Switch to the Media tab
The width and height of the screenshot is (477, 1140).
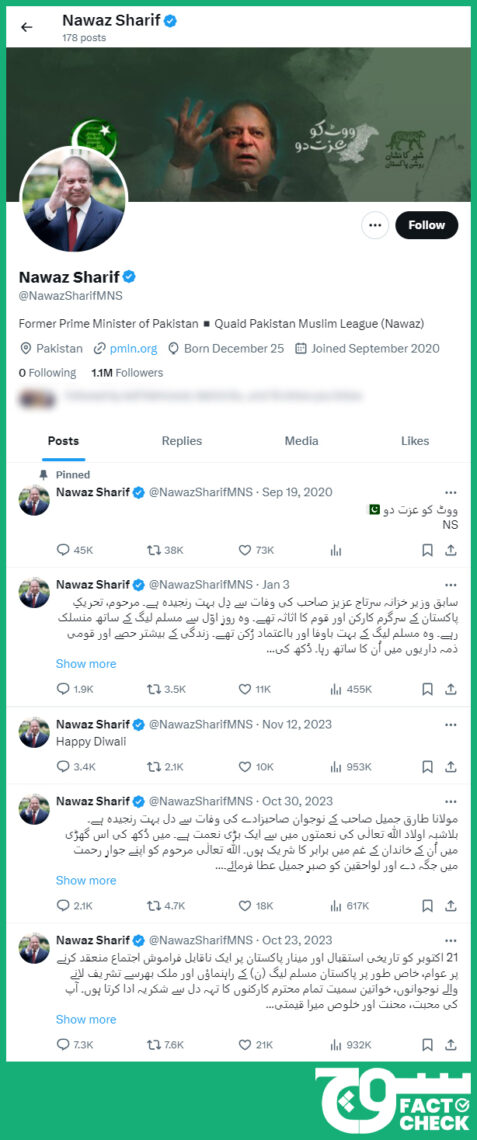[x=301, y=441]
